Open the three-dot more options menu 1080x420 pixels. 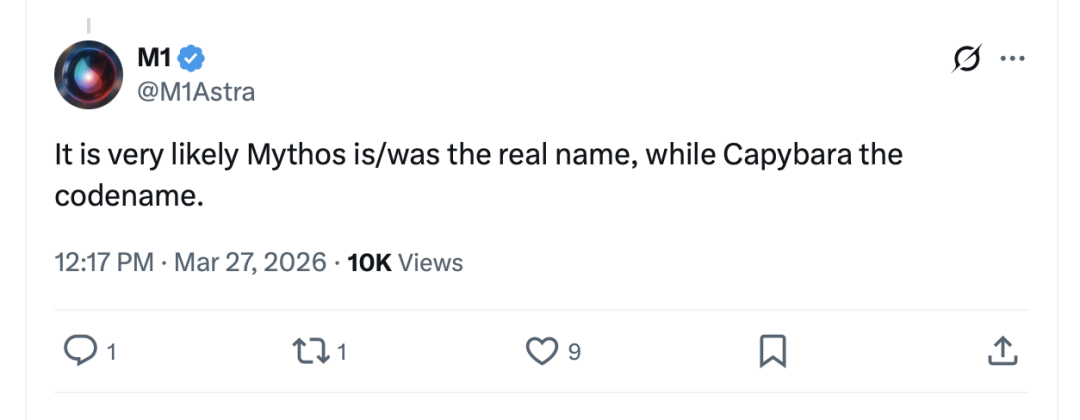click(x=1012, y=59)
